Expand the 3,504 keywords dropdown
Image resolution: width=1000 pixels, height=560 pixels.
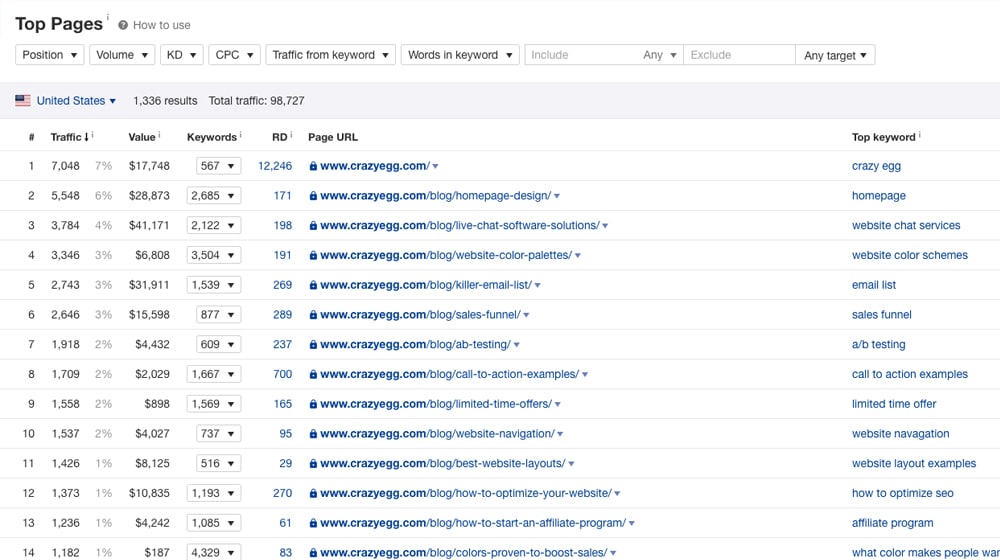pyautogui.click(x=214, y=255)
